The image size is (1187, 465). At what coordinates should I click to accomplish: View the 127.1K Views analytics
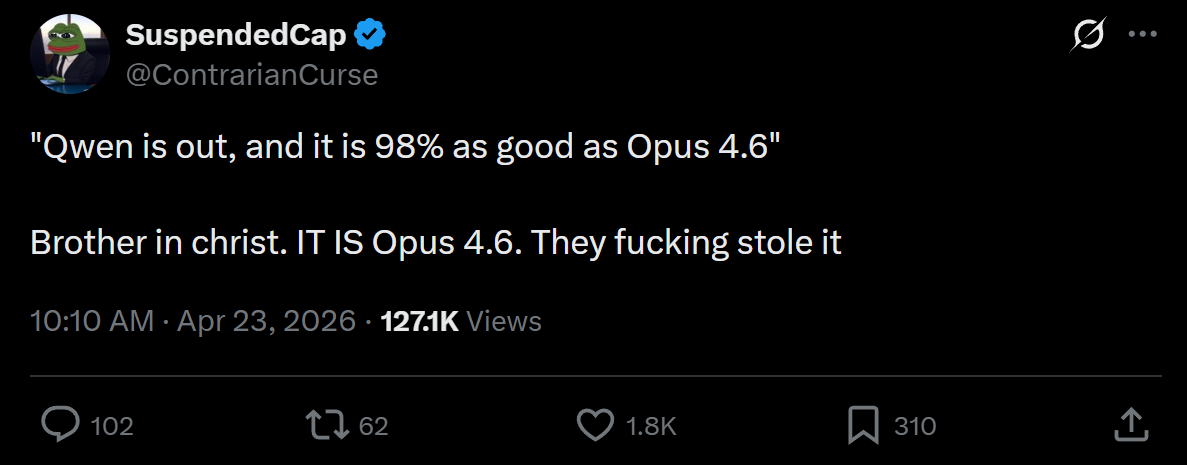461,321
